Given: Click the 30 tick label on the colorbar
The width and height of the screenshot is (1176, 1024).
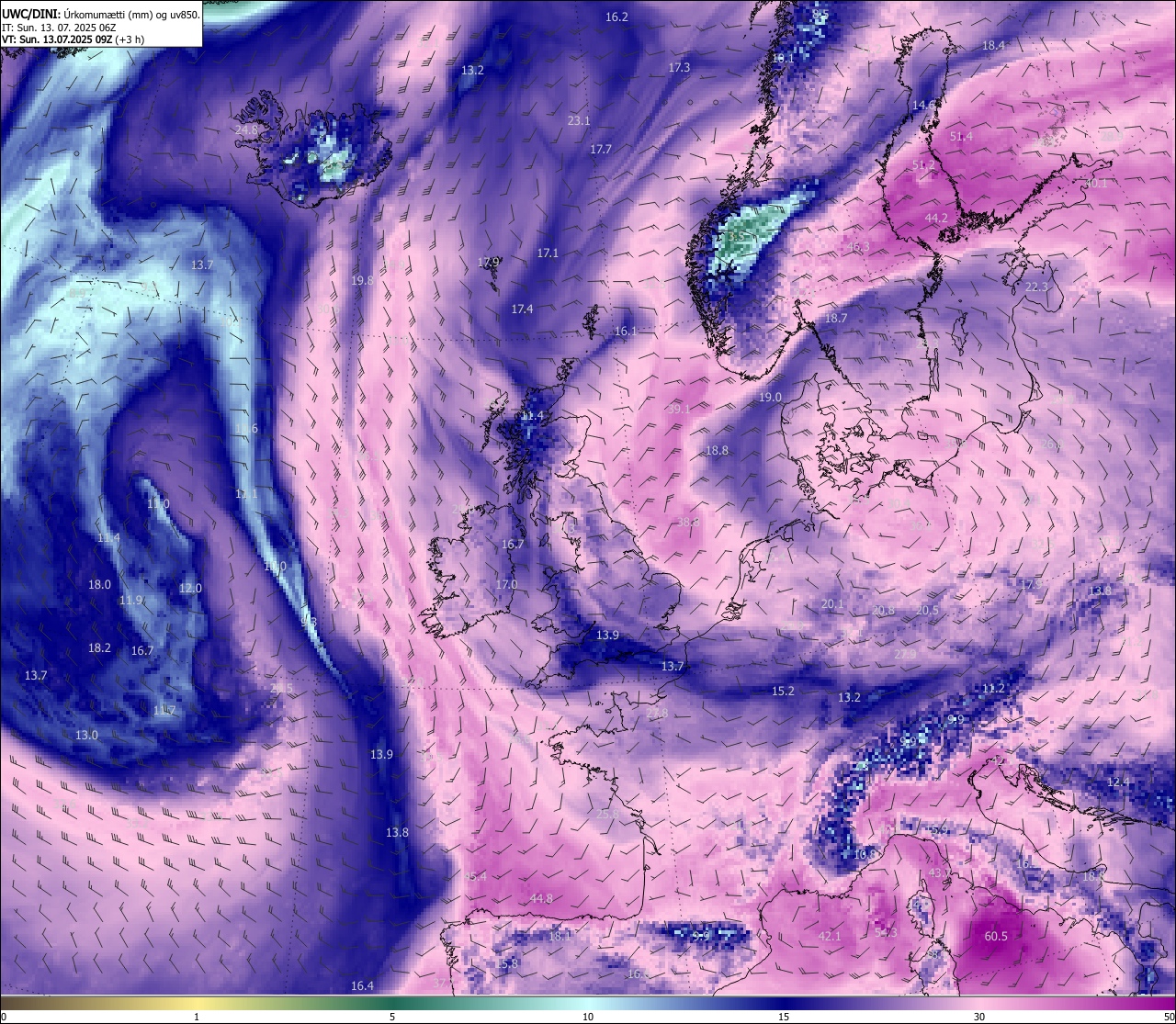Looking at the screenshot, I should [979, 1017].
